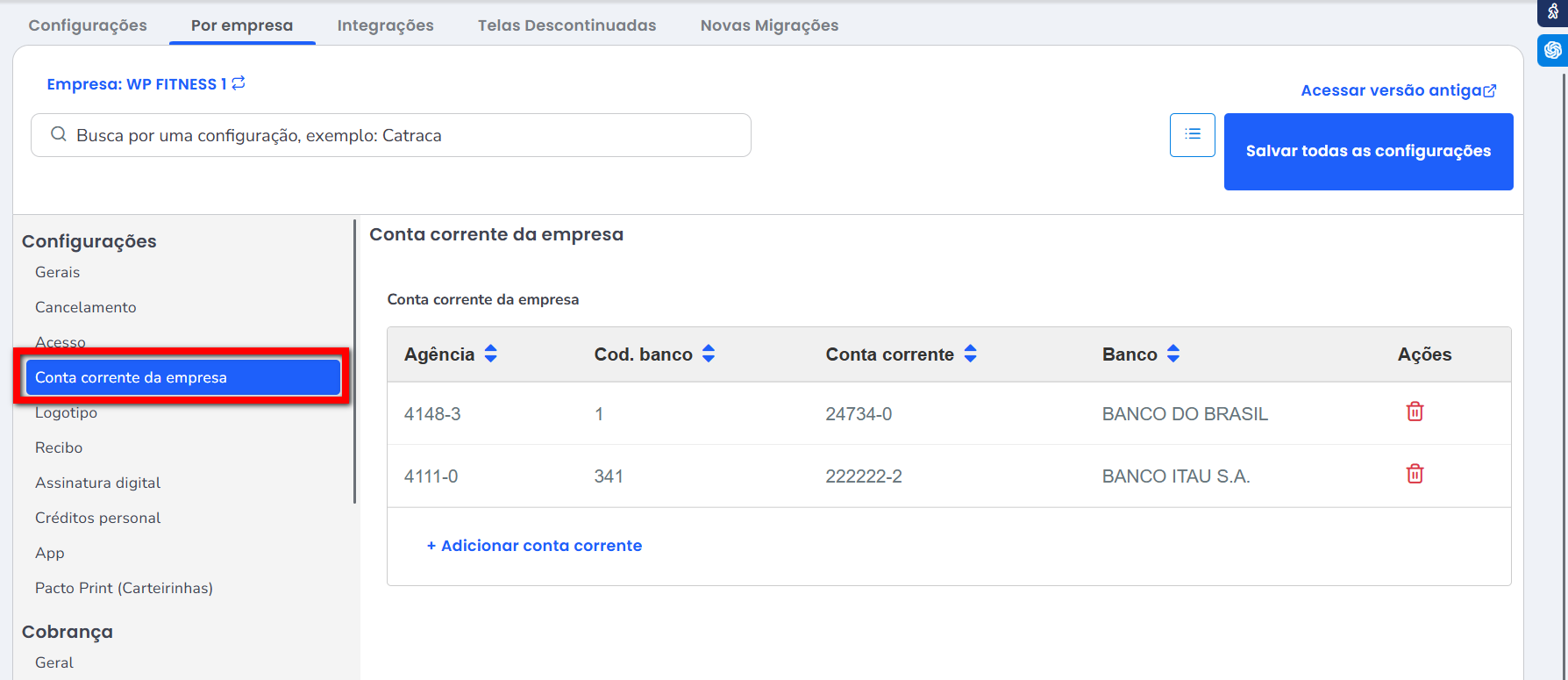
Task: Sort table by Cod. banco arrows
Action: click(x=709, y=354)
